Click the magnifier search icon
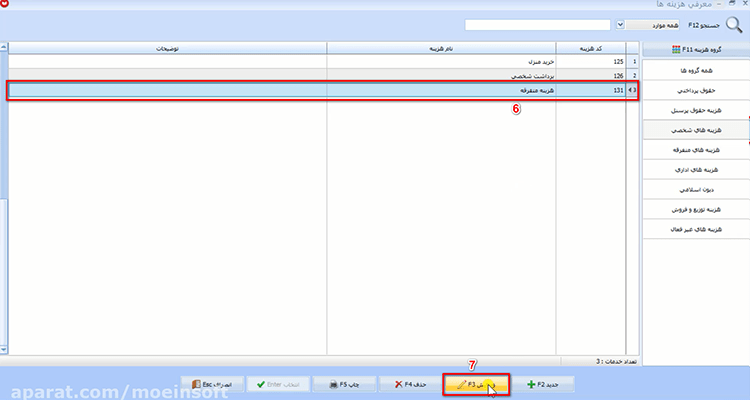The image size is (750, 400). (x=734, y=24)
